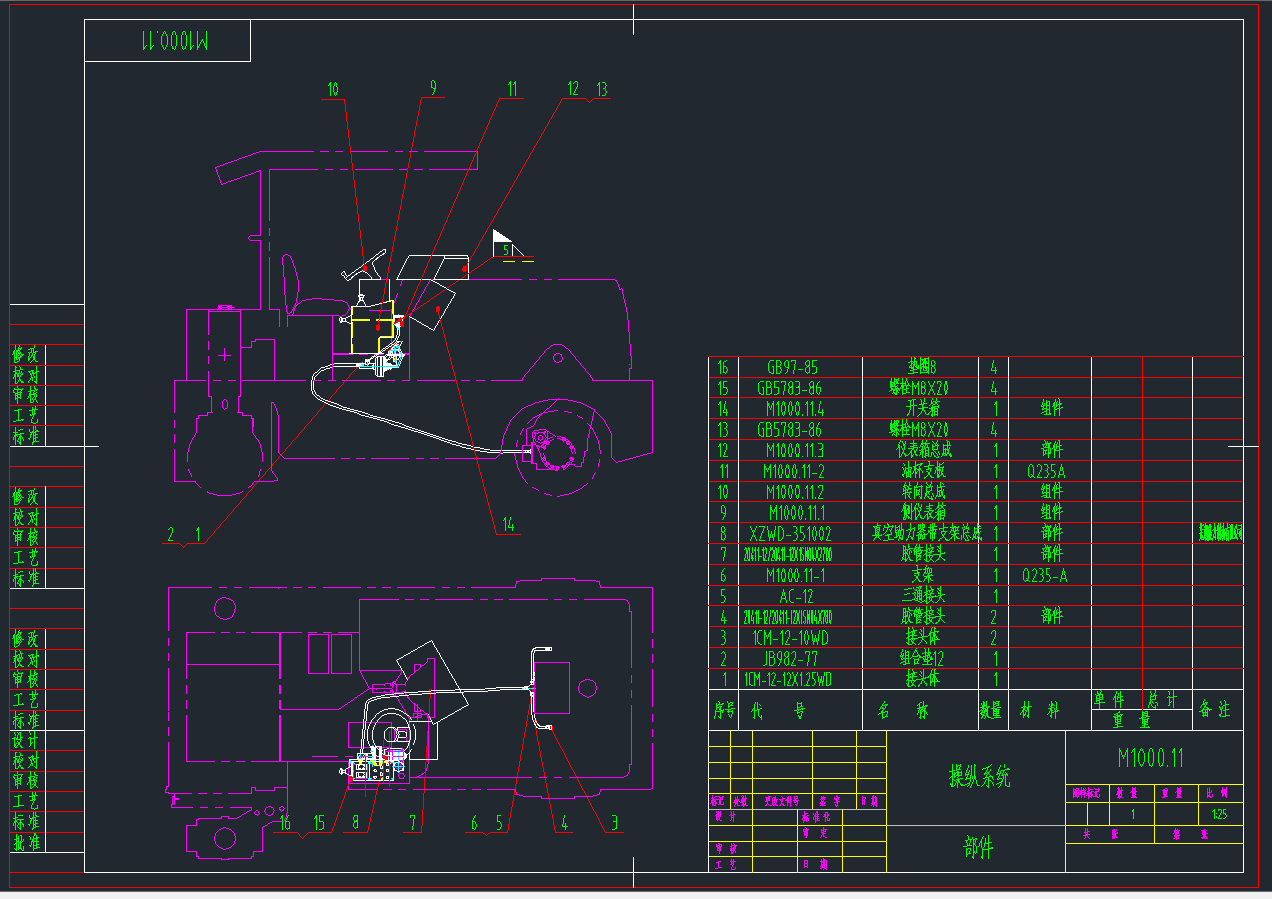The image size is (1272, 899).
Task: Select part code M1000.11-2
Action: pos(794,471)
